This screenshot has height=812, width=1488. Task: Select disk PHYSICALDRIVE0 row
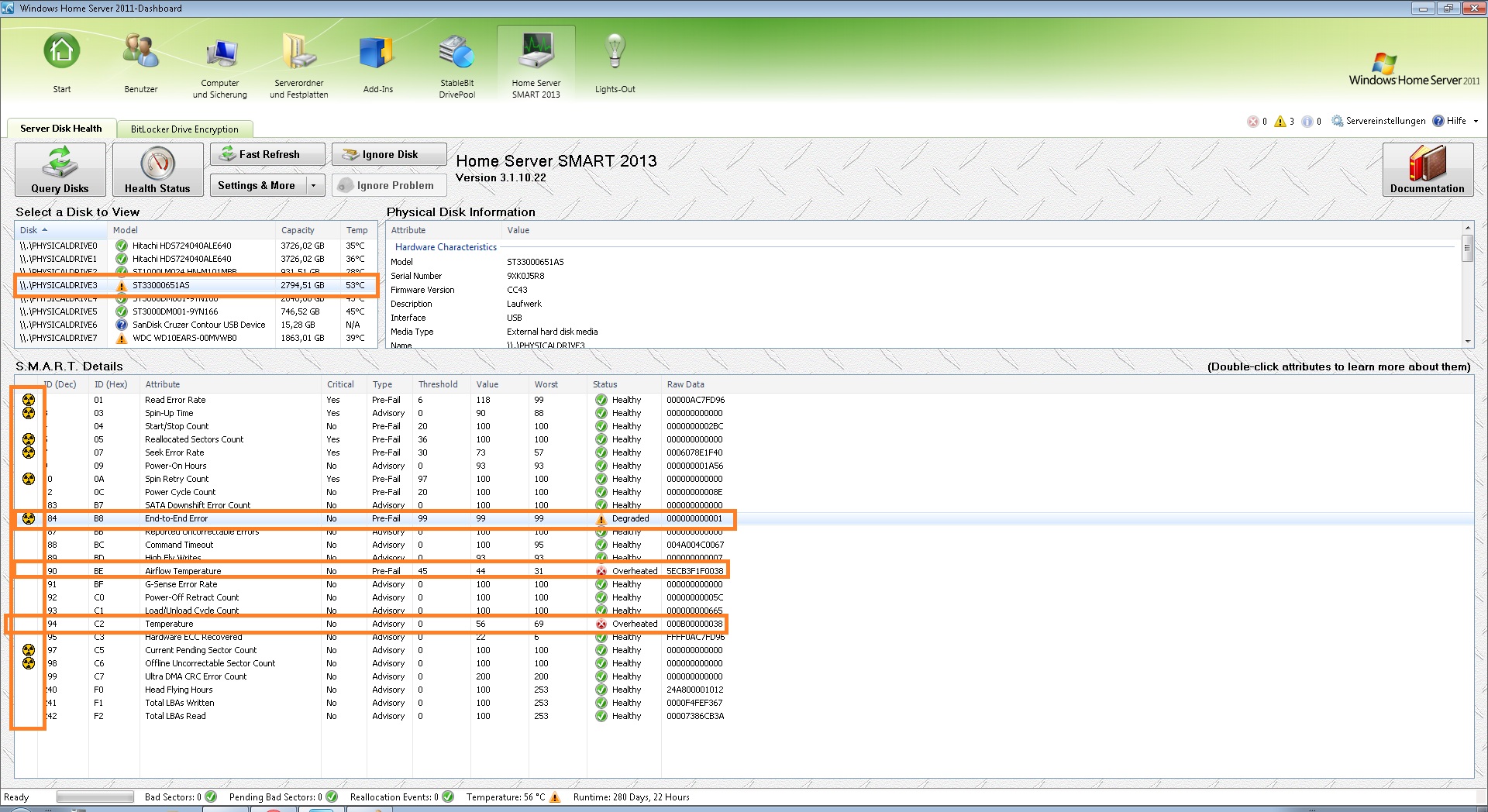pyautogui.click(x=195, y=246)
